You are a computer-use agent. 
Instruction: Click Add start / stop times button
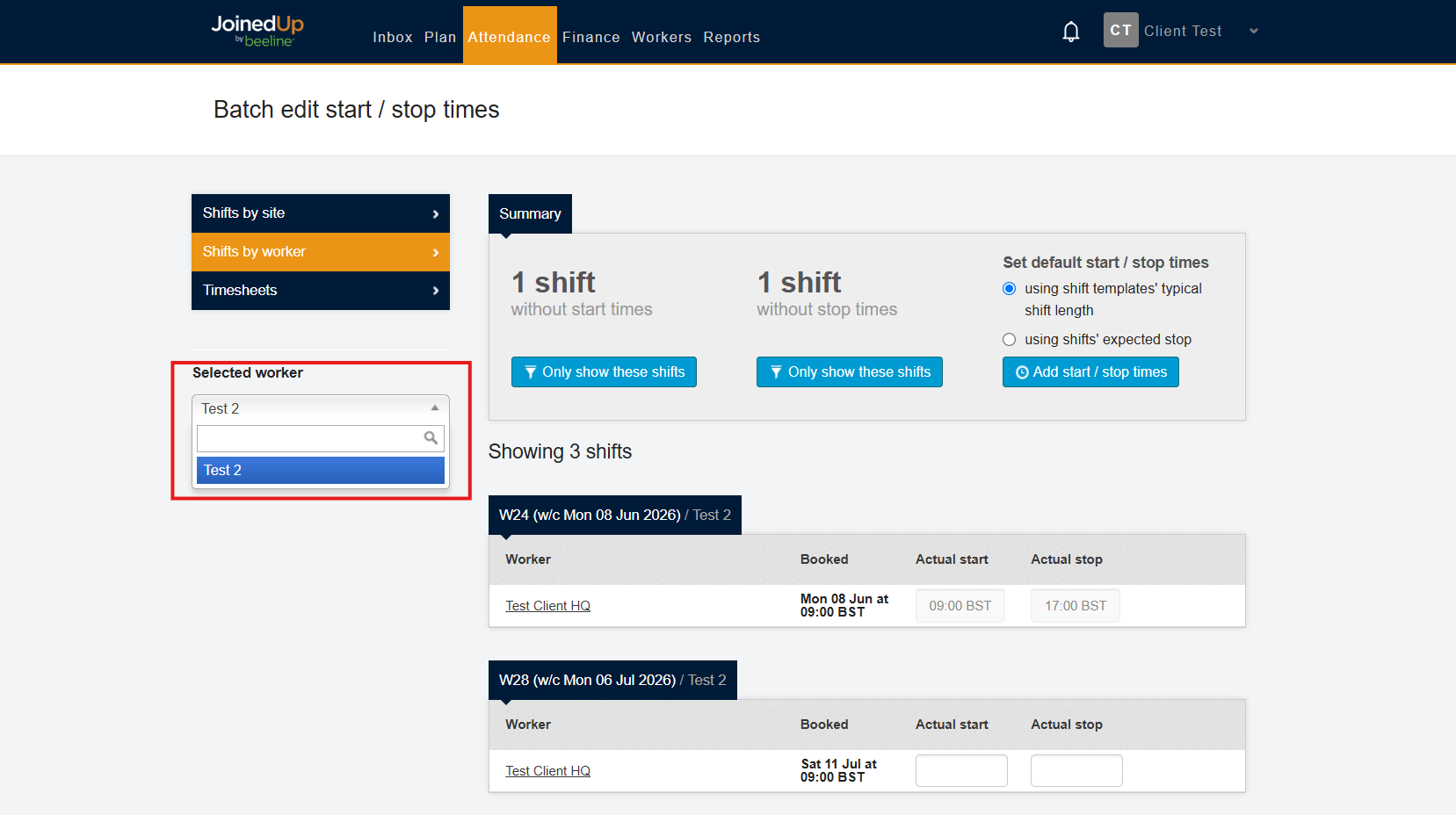[x=1090, y=372]
